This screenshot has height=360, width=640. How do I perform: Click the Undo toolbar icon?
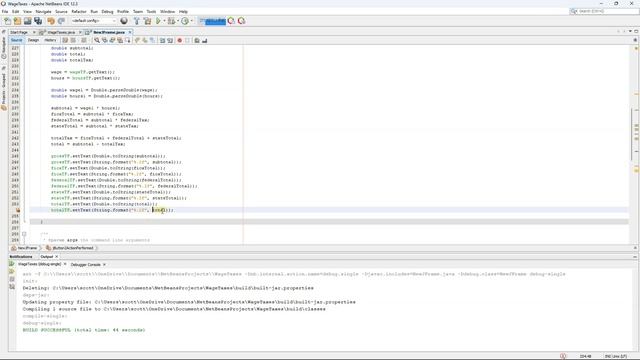coord(51,21)
